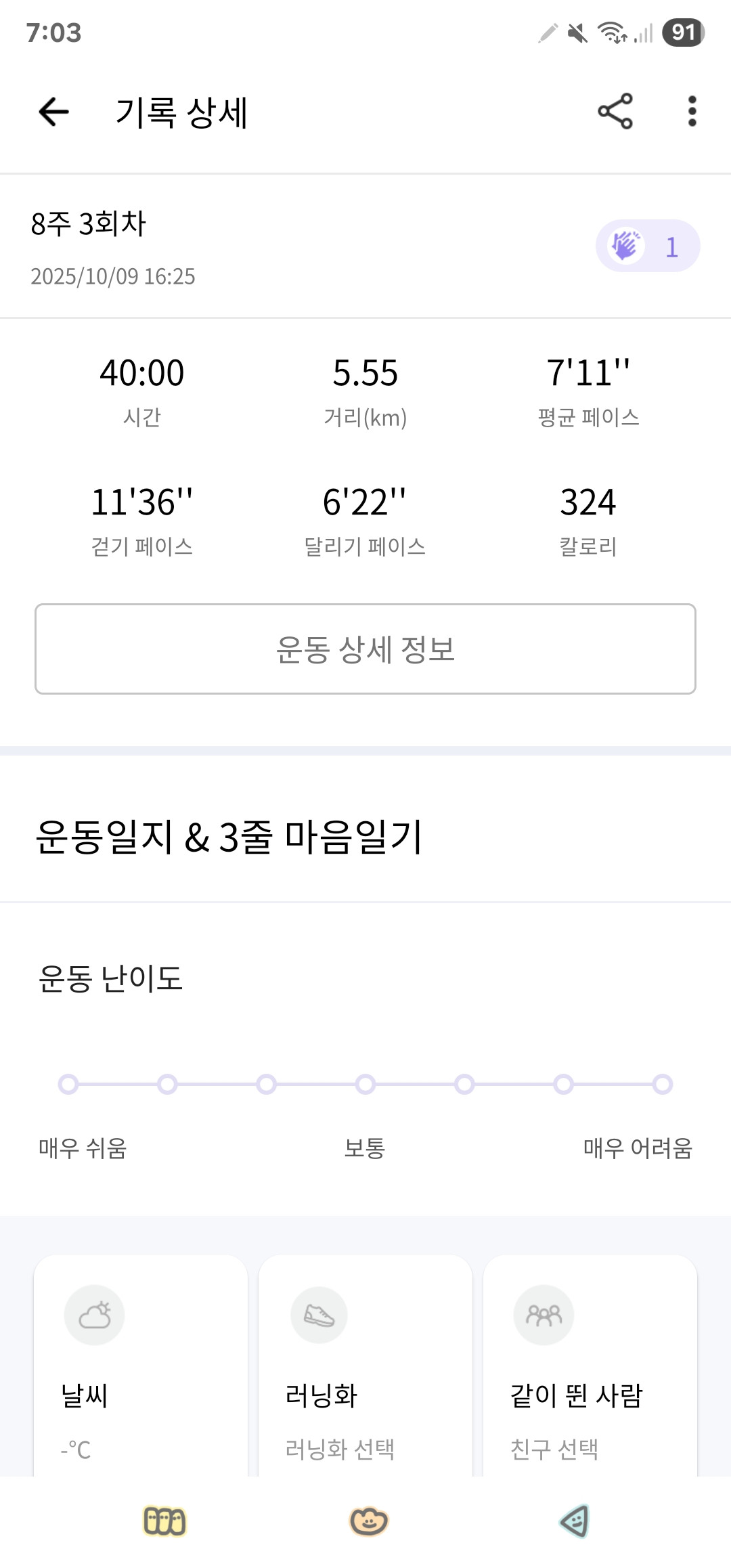Viewport: 731px width, 1568px height.
Task: Open the 친구 선택 selector
Action: [x=554, y=1449]
